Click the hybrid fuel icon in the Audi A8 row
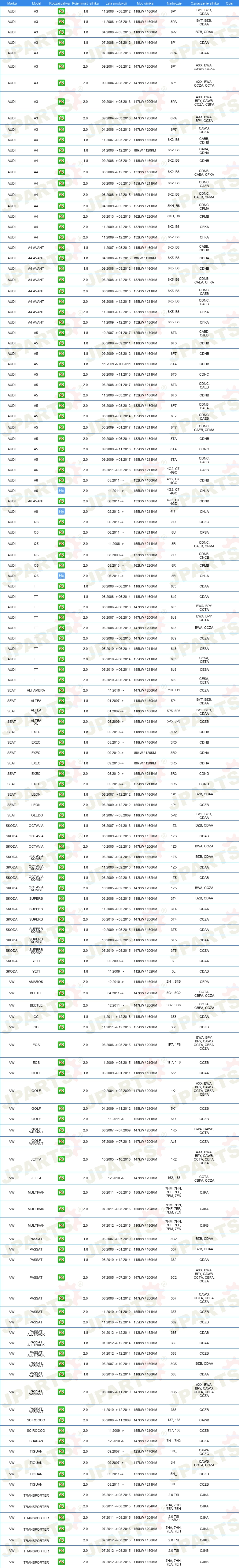The height and width of the screenshot is (1568, 239). coord(61,511)
